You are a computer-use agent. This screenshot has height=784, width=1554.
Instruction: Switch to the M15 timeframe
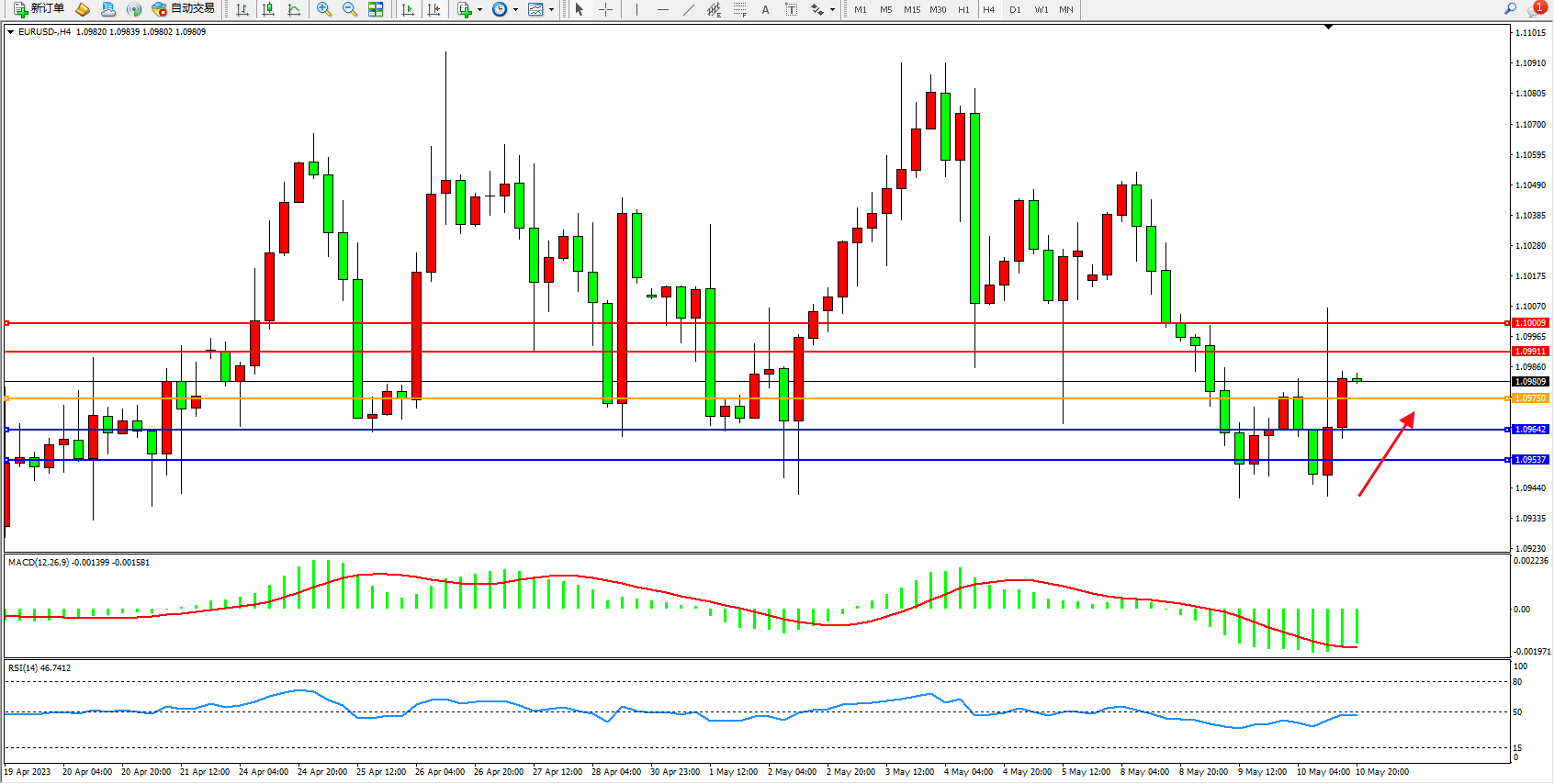coord(911,10)
